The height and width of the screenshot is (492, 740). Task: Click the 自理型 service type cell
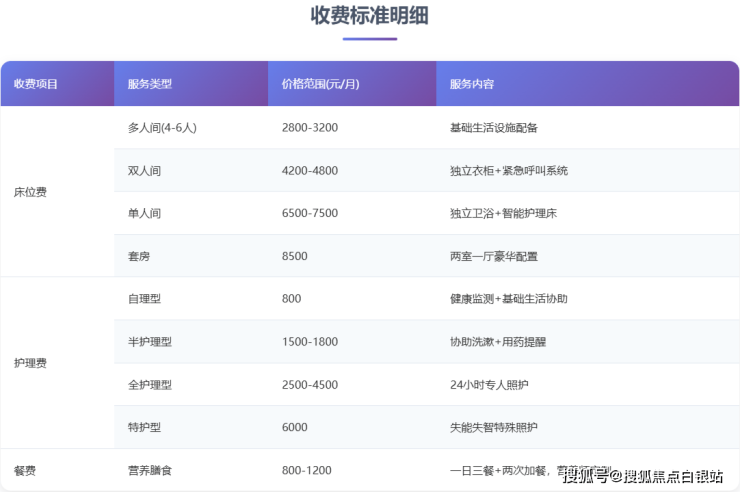(144, 299)
